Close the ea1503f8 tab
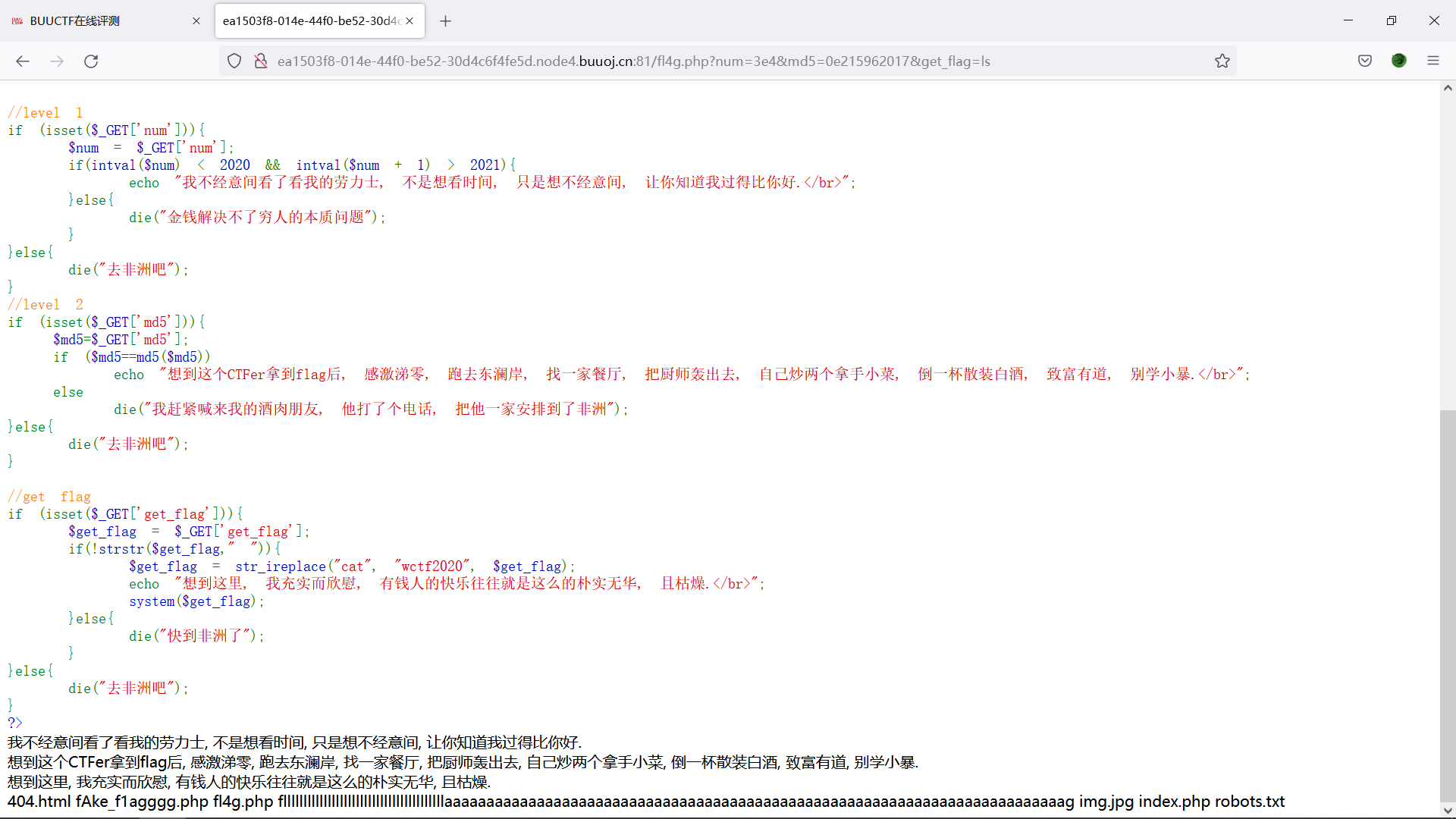 pyautogui.click(x=409, y=21)
